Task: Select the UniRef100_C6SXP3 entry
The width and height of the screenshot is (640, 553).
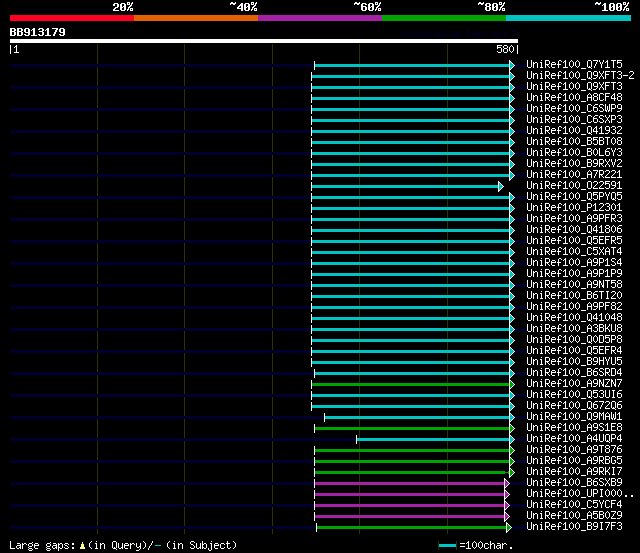Action: click(574, 120)
